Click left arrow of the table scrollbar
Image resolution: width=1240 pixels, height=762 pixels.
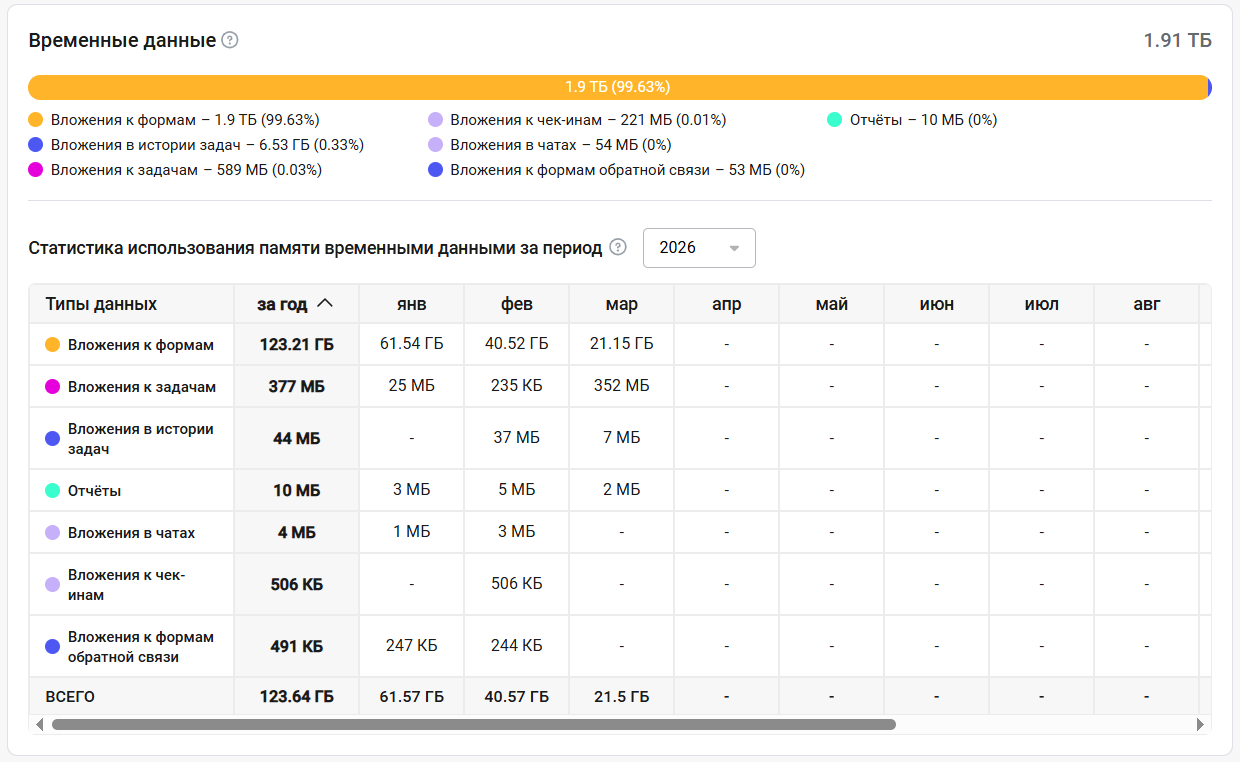(x=40, y=724)
